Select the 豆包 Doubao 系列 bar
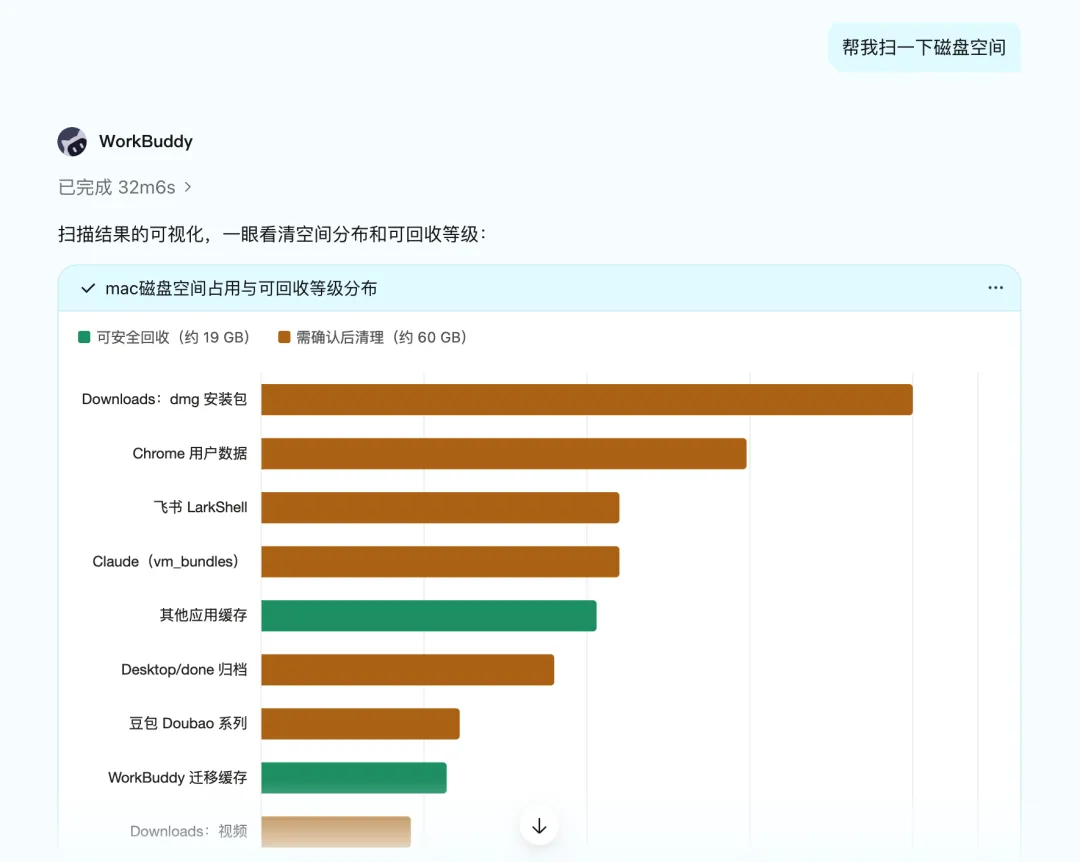Screen dimensions: 1080x862 [360, 724]
